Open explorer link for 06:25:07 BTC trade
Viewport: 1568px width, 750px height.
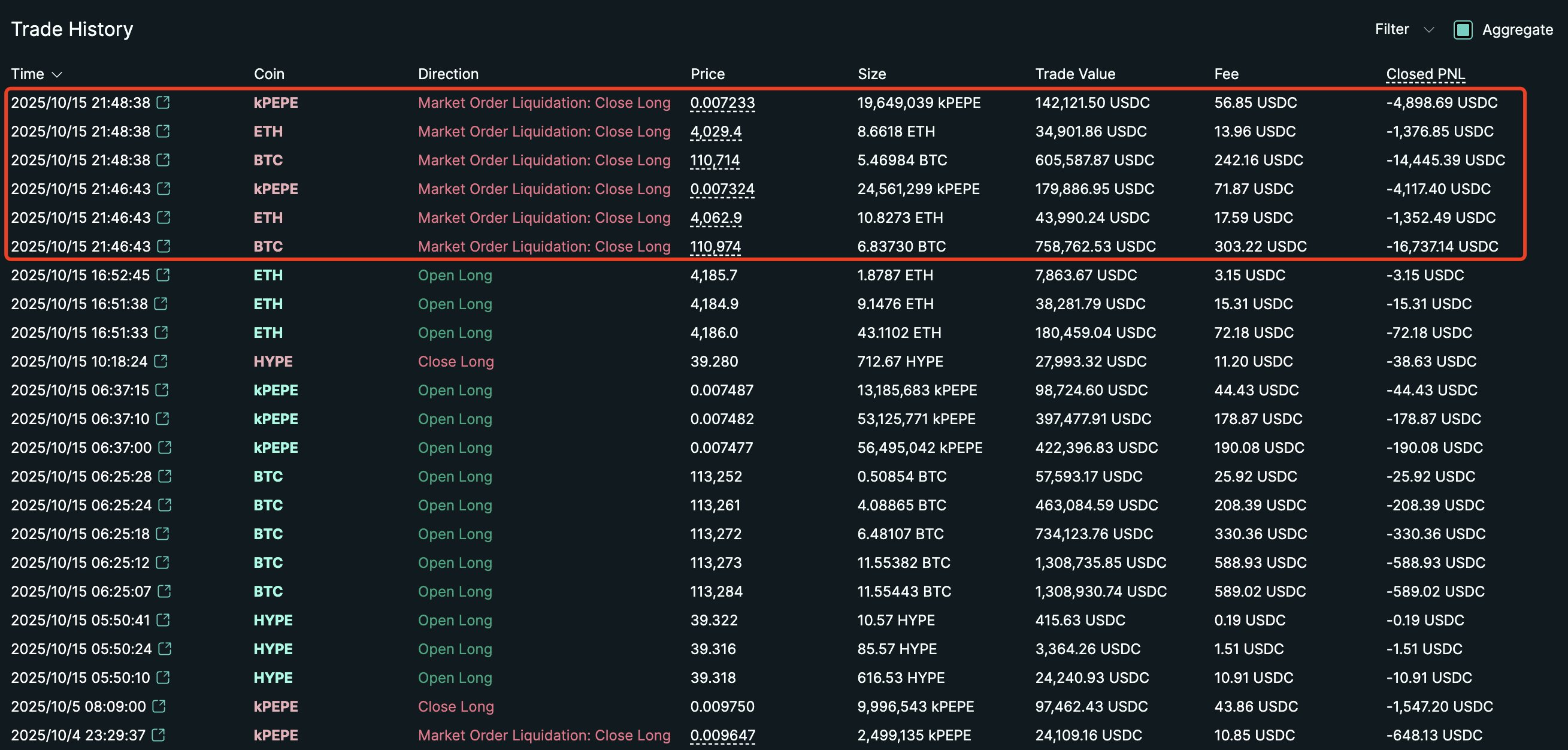pos(164,591)
